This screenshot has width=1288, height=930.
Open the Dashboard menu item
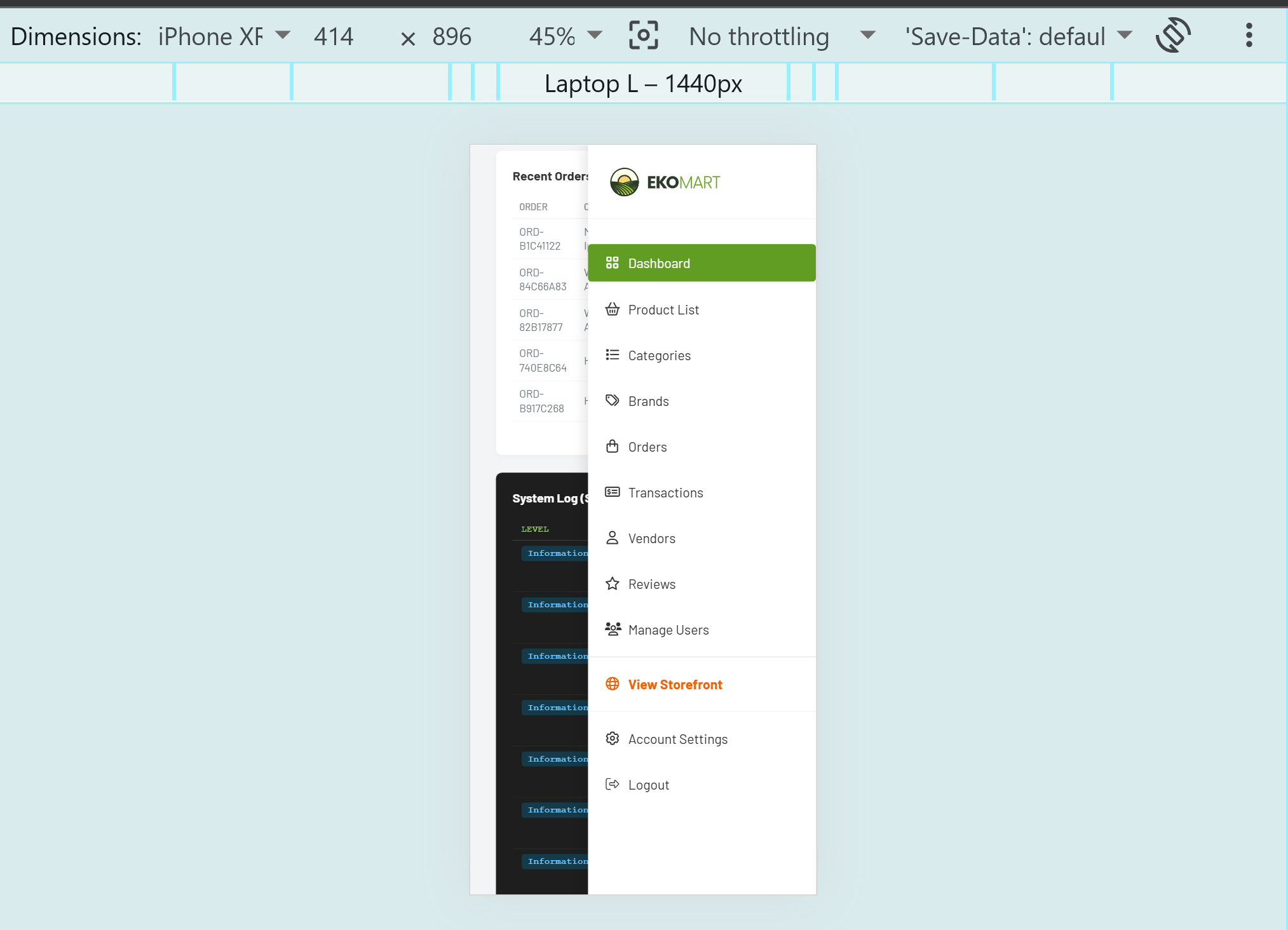coord(702,263)
